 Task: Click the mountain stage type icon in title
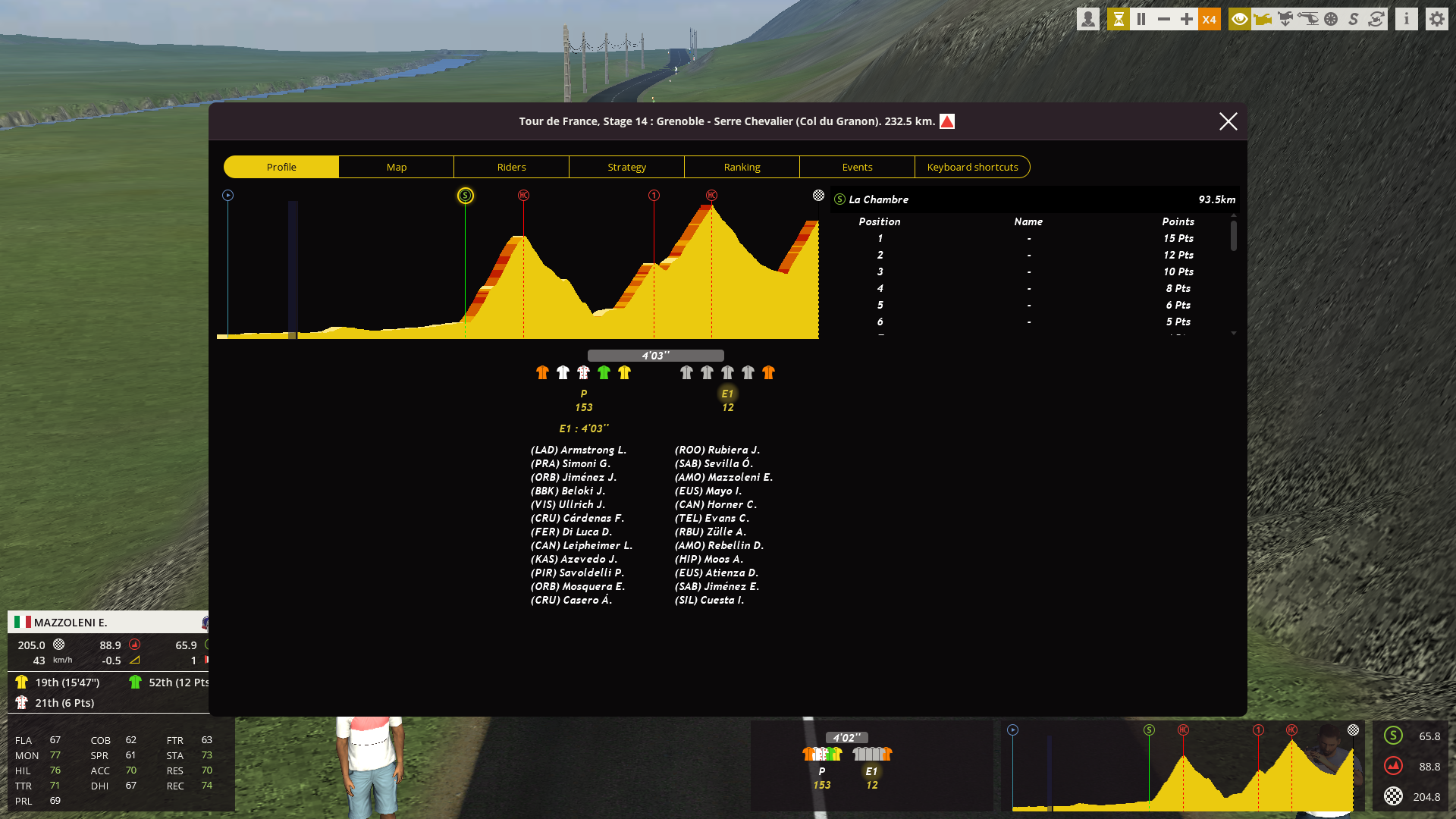(947, 121)
